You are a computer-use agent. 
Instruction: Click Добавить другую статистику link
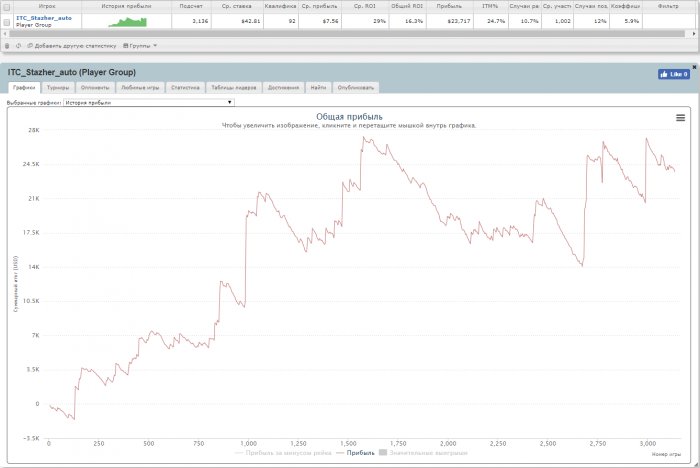click(x=72, y=46)
